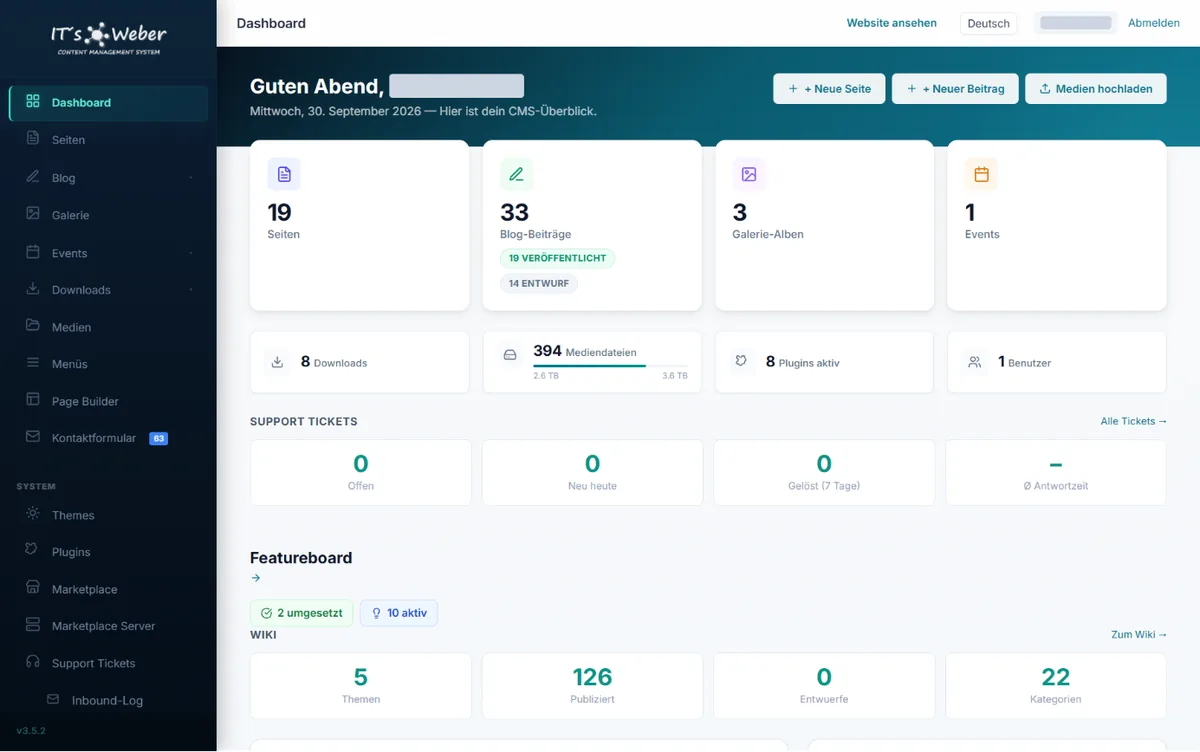This screenshot has height=752, width=1200.
Task: Click the IT's Weber logo
Action: click(108, 37)
